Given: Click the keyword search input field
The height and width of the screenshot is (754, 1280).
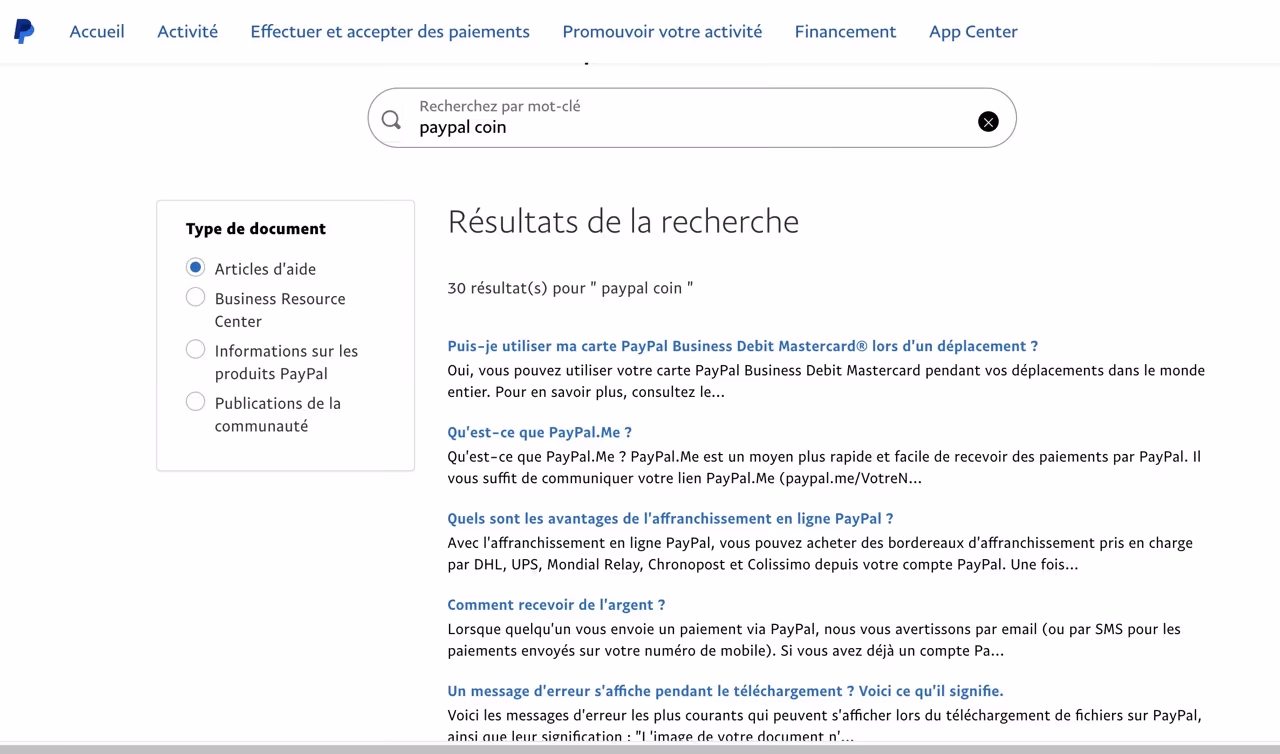Looking at the screenshot, I should (692, 118).
